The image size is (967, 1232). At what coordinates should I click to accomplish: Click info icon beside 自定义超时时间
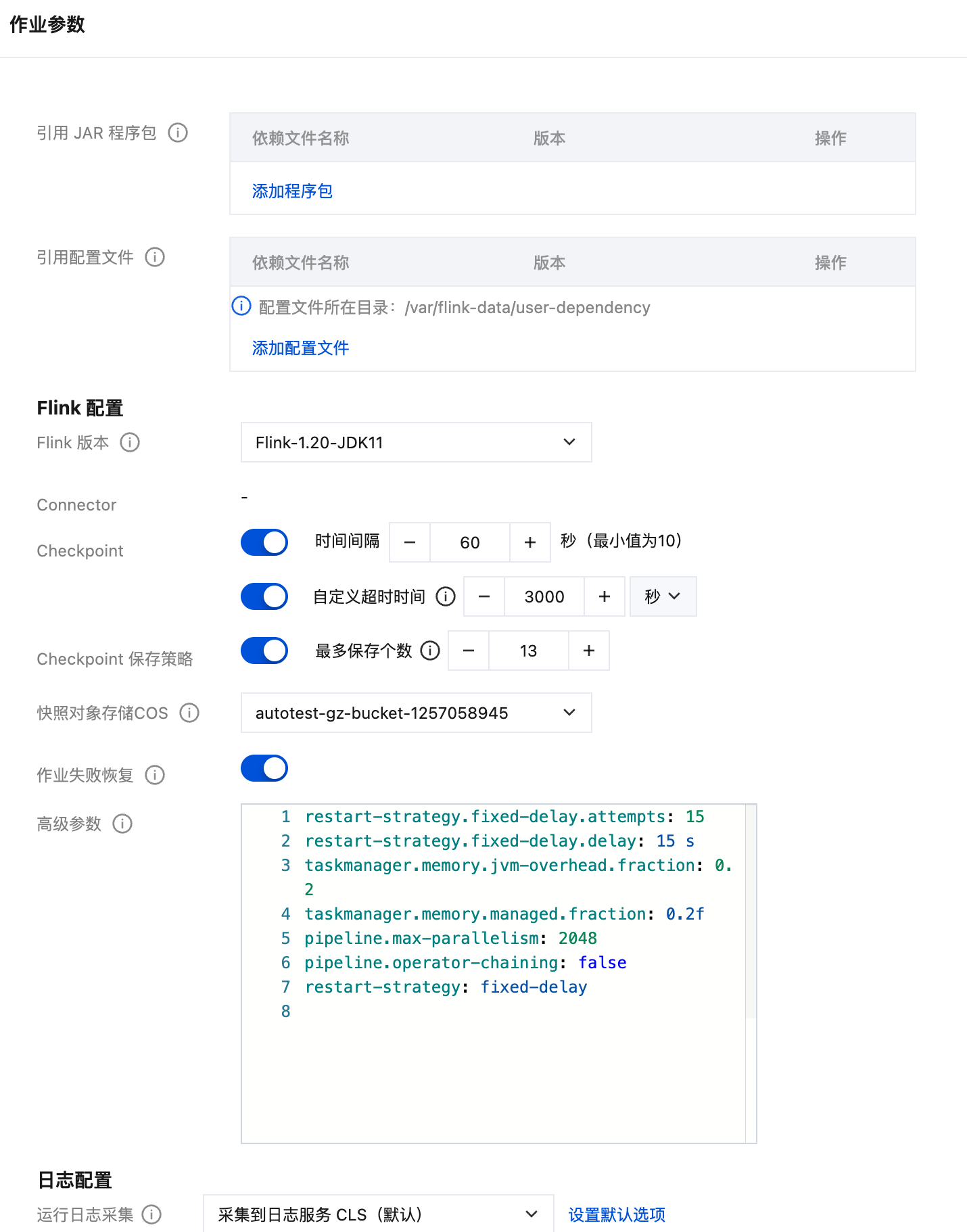(x=446, y=596)
